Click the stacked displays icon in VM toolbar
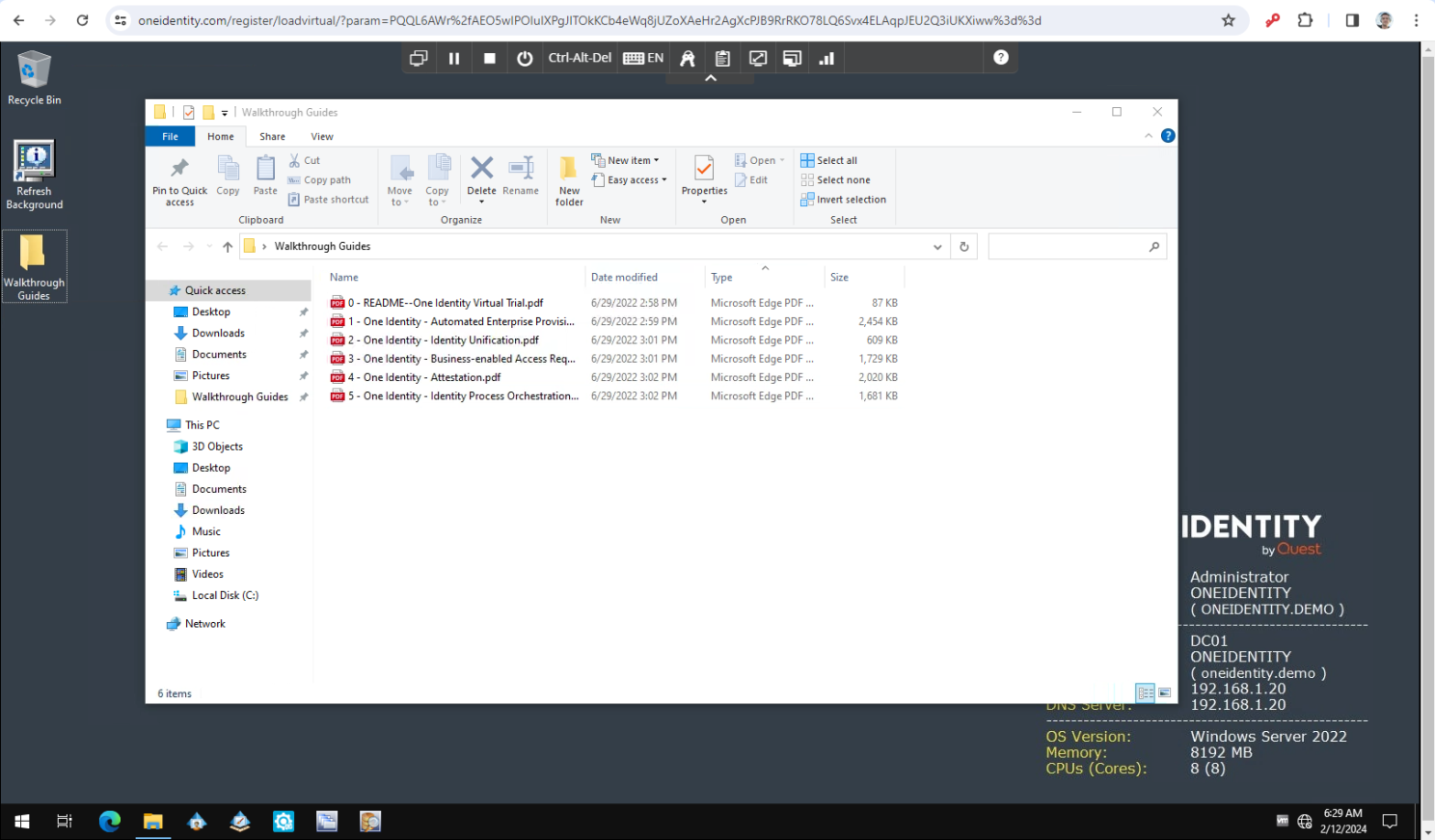This screenshot has width=1435, height=840. pyautogui.click(x=792, y=58)
